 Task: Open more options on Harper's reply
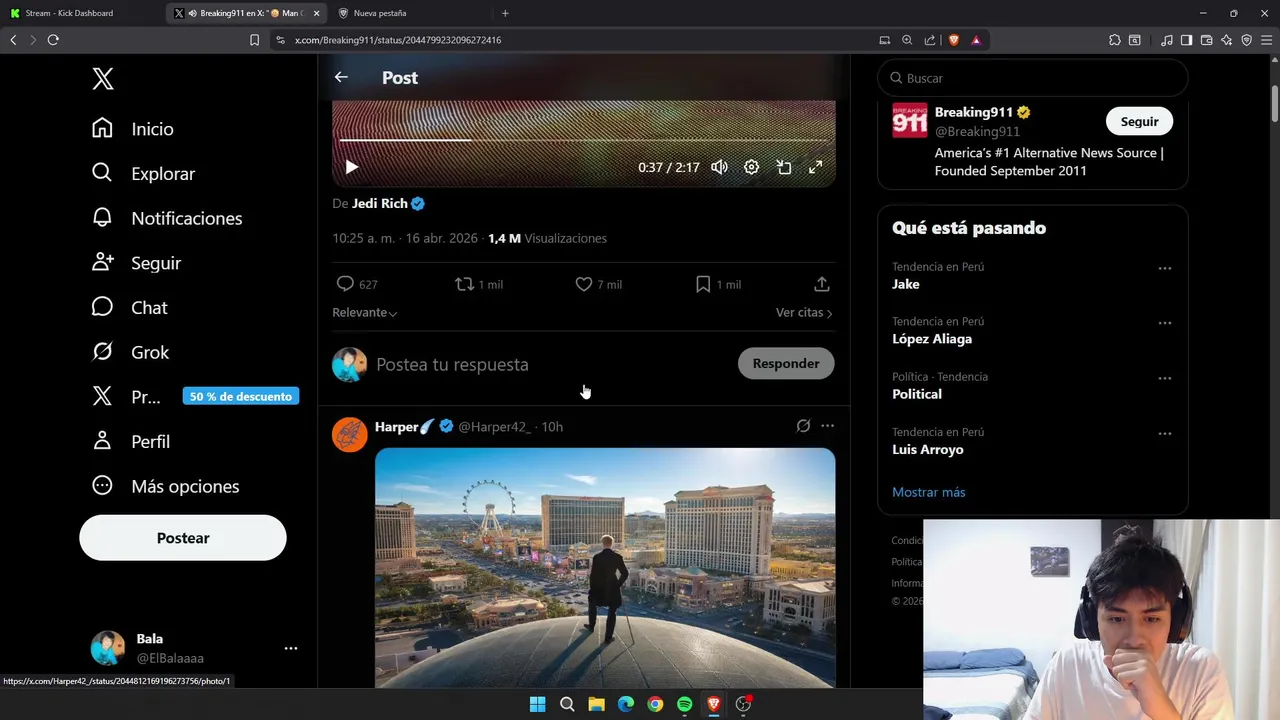827,426
